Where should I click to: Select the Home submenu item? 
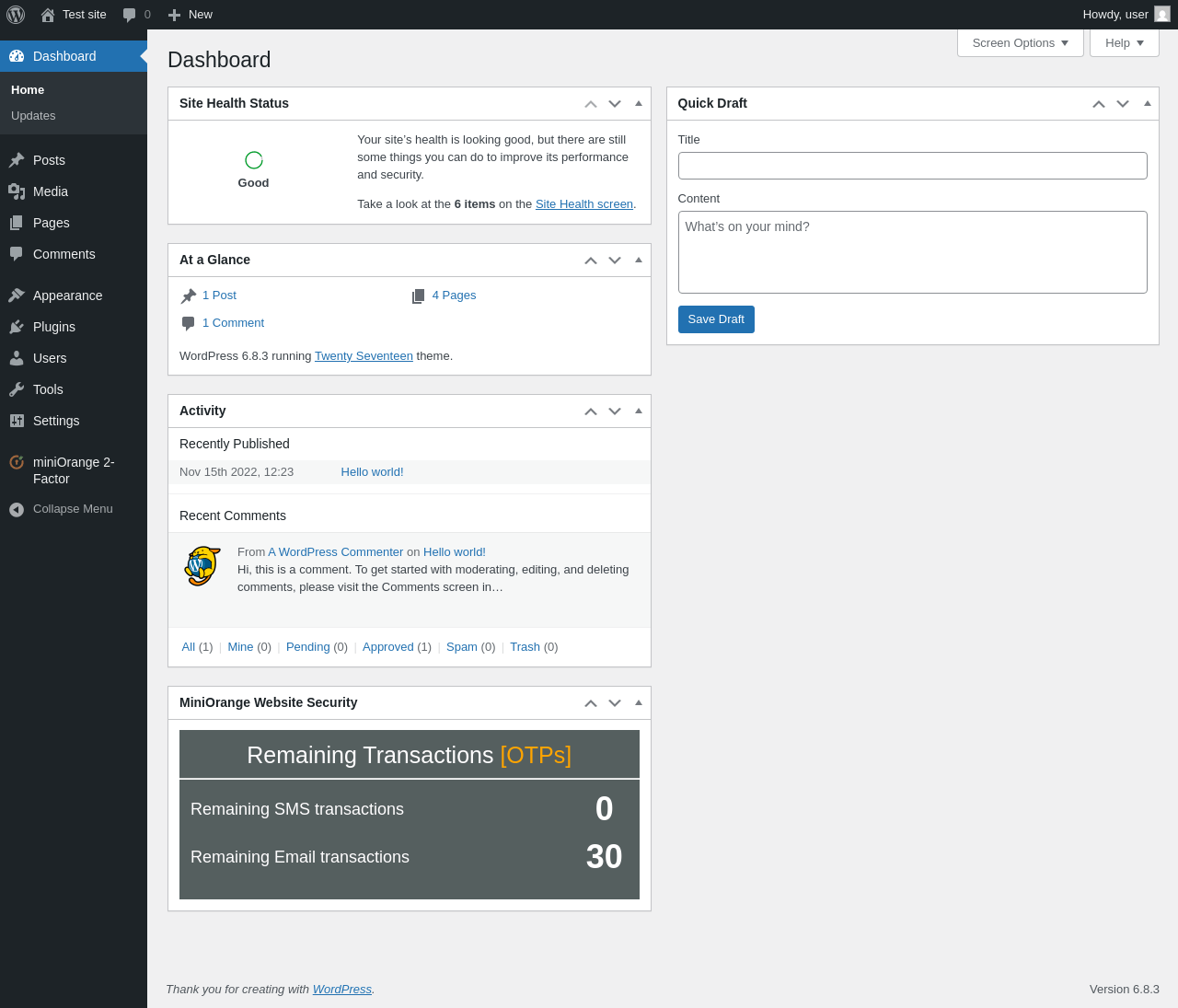[x=28, y=90]
